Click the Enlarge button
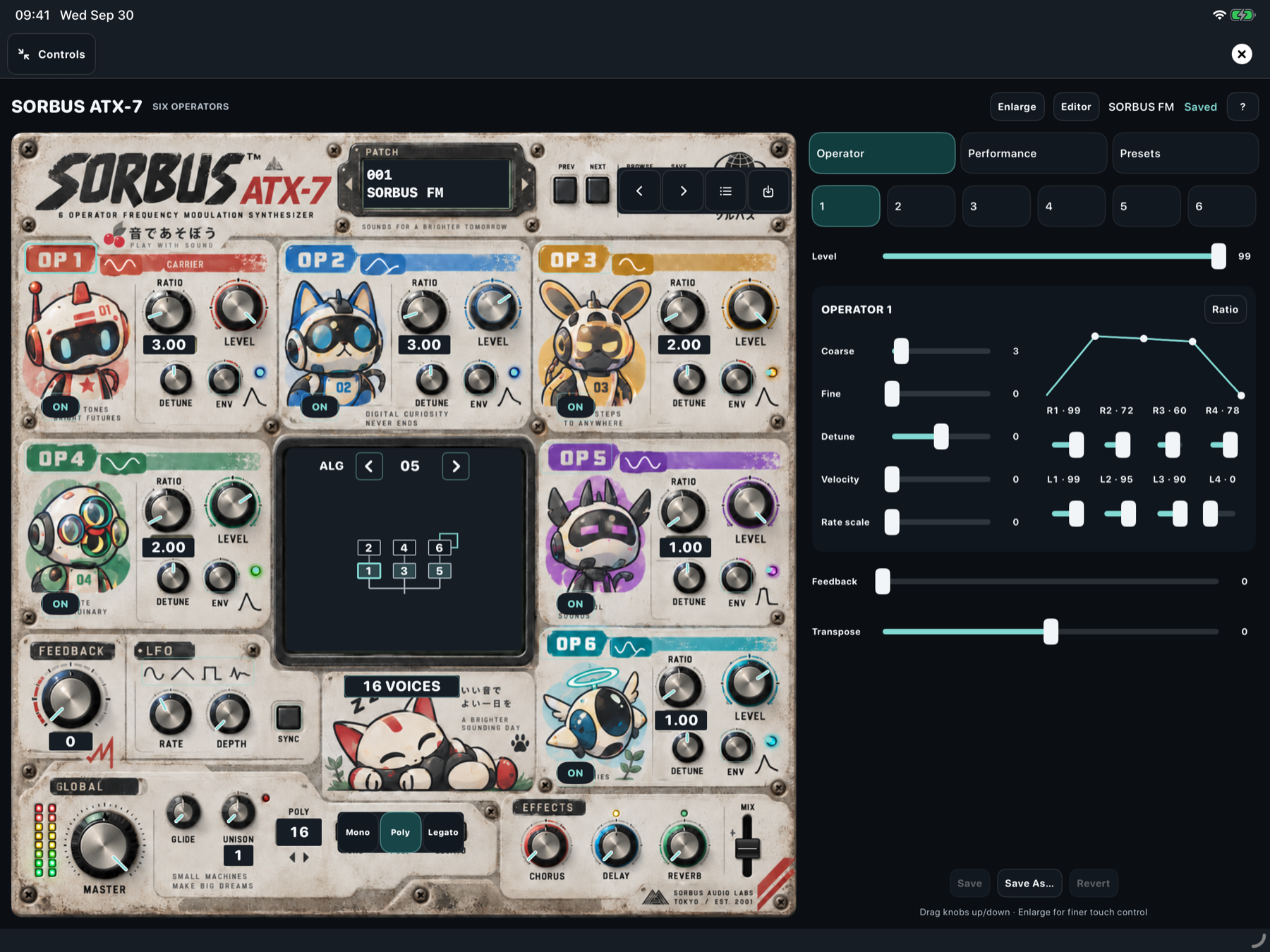This screenshot has height=952, width=1270. point(1017,107)
